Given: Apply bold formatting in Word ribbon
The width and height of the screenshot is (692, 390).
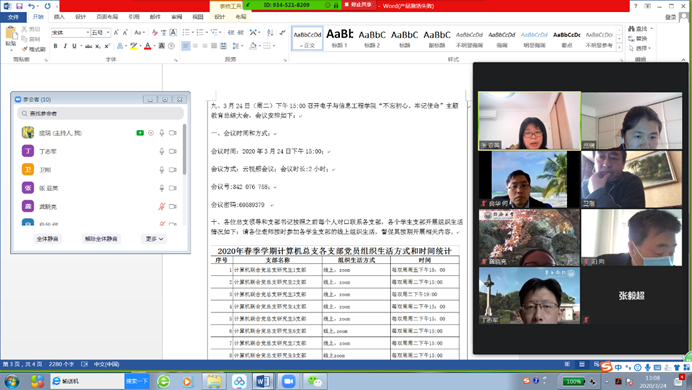Looking at the screenshot, I should pos(56,46).
